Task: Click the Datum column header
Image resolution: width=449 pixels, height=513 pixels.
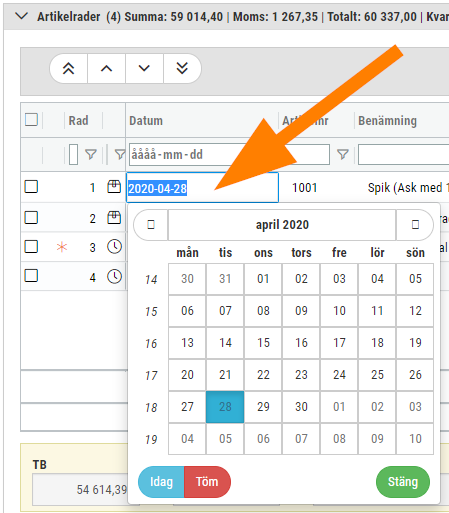Action: [x=146, y=121]
